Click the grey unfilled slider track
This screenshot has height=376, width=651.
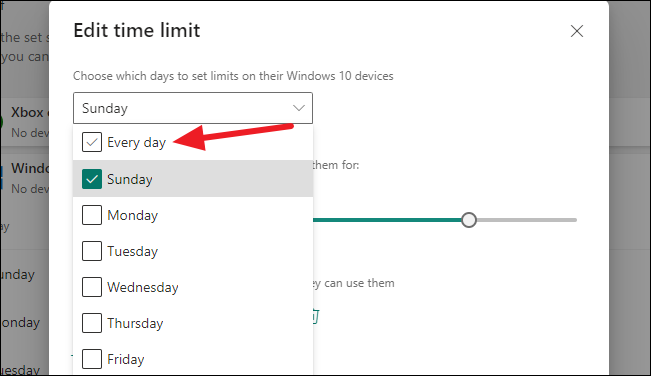527,220
